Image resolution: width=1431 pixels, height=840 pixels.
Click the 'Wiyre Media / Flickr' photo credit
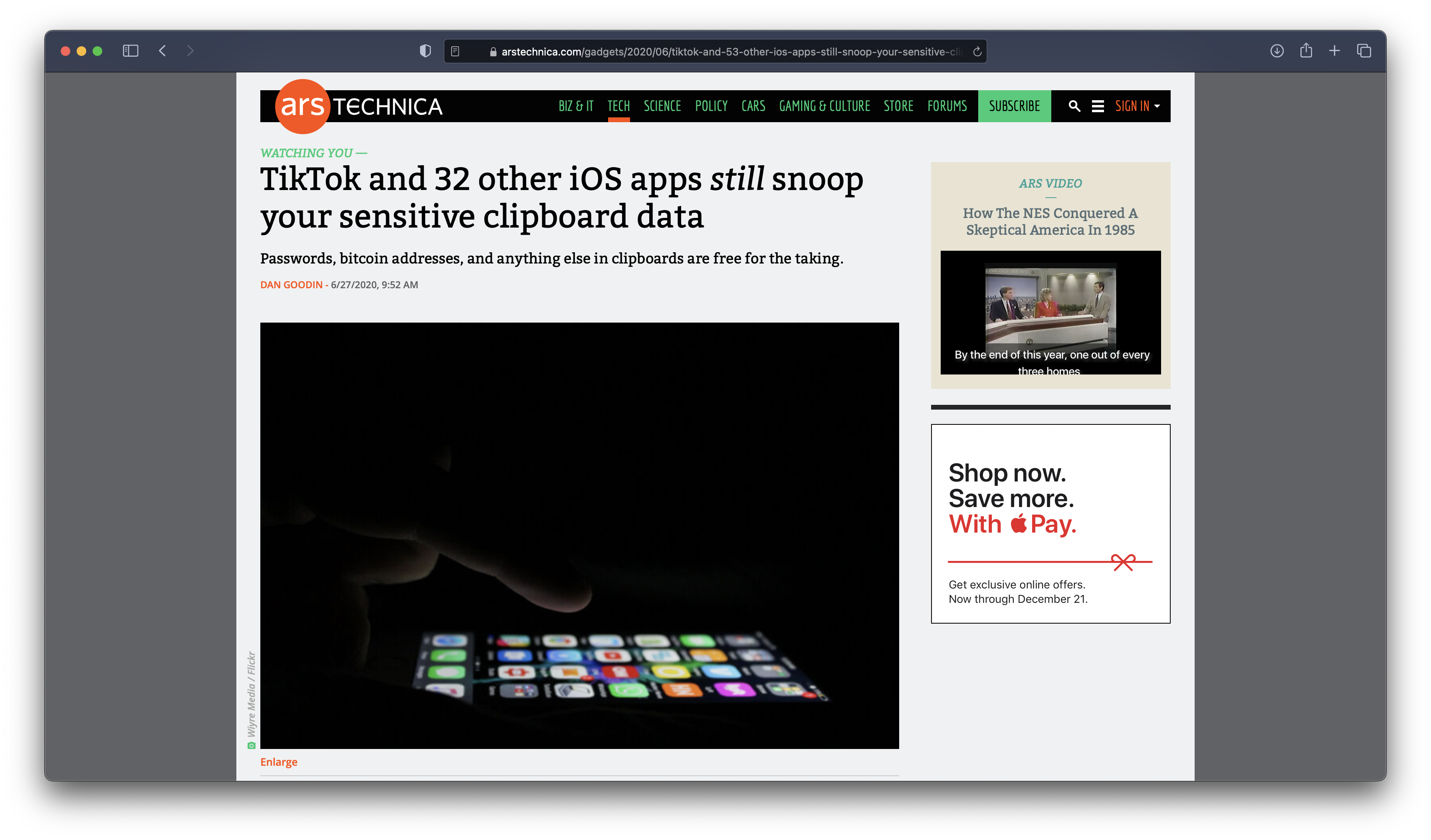pos(252,693)
